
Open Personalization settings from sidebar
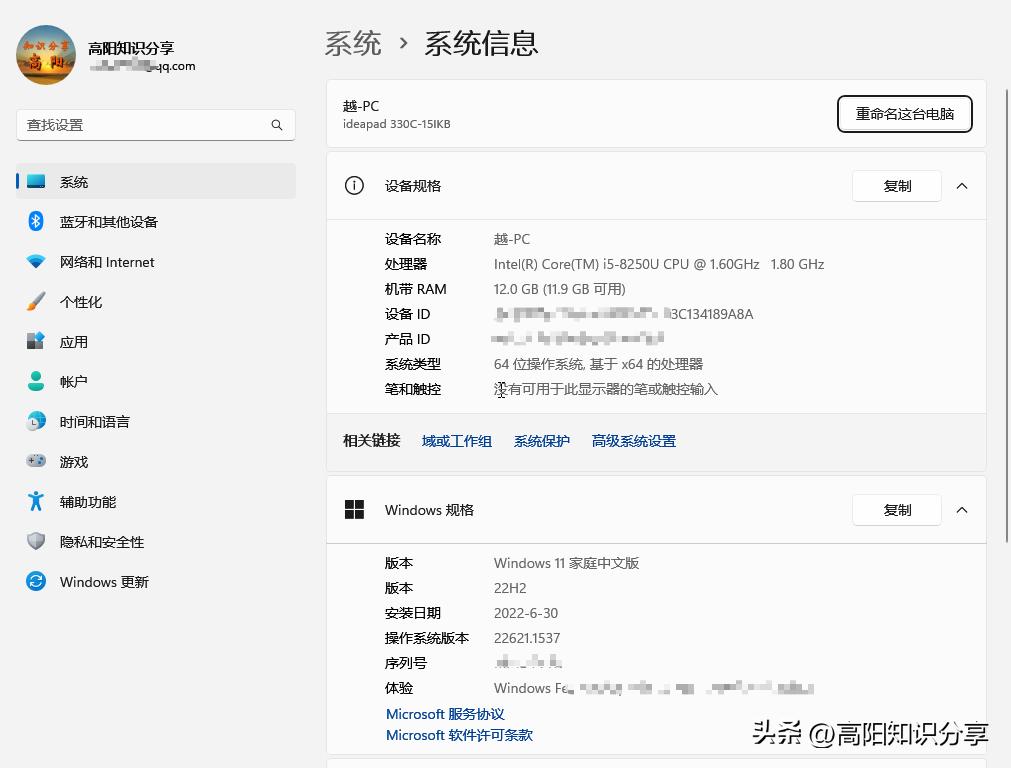[x=36, y=301]
